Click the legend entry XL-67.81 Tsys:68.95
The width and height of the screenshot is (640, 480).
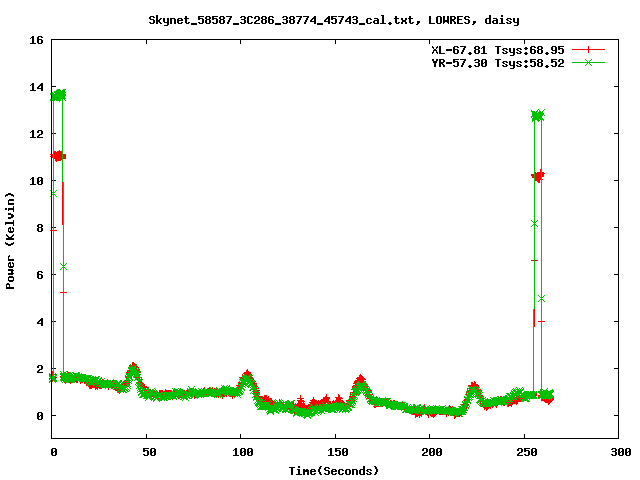(x=498, y=50)
